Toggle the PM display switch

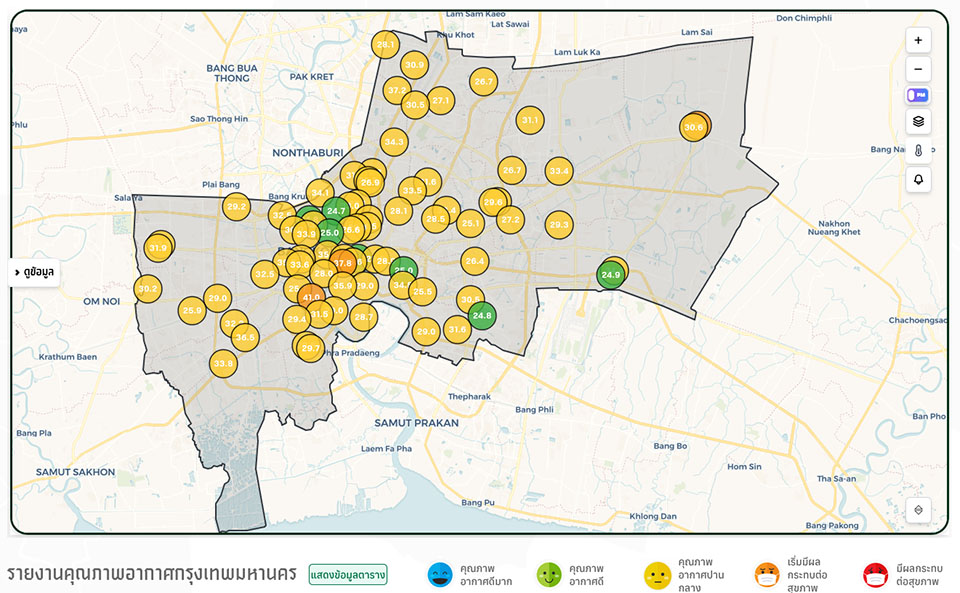click(x=918, y=96)
